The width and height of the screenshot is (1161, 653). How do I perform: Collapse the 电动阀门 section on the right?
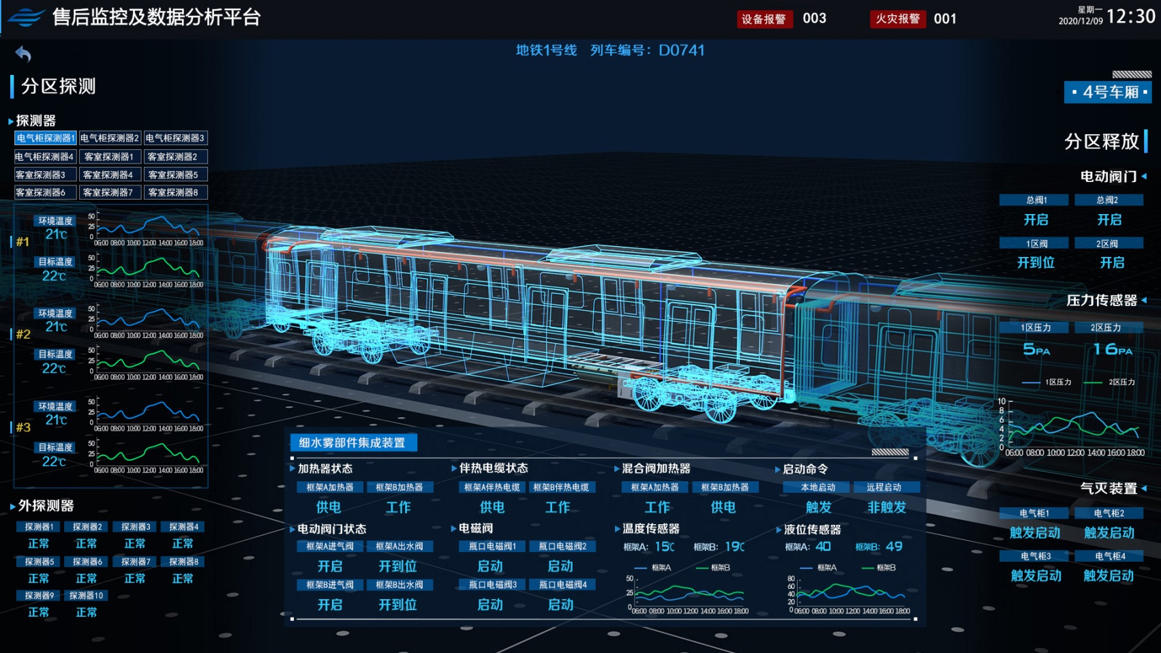click(1145, 177)
